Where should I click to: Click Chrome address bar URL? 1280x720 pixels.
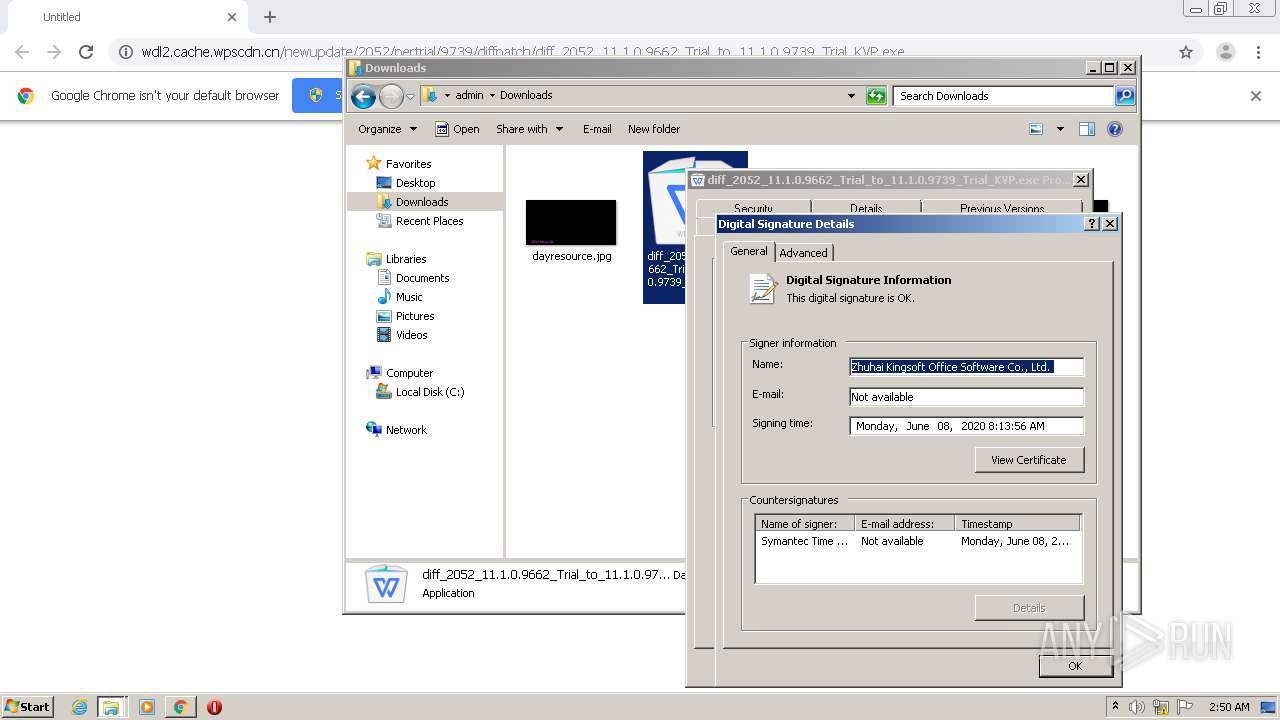pyautogui.click(x=523, y=52)
